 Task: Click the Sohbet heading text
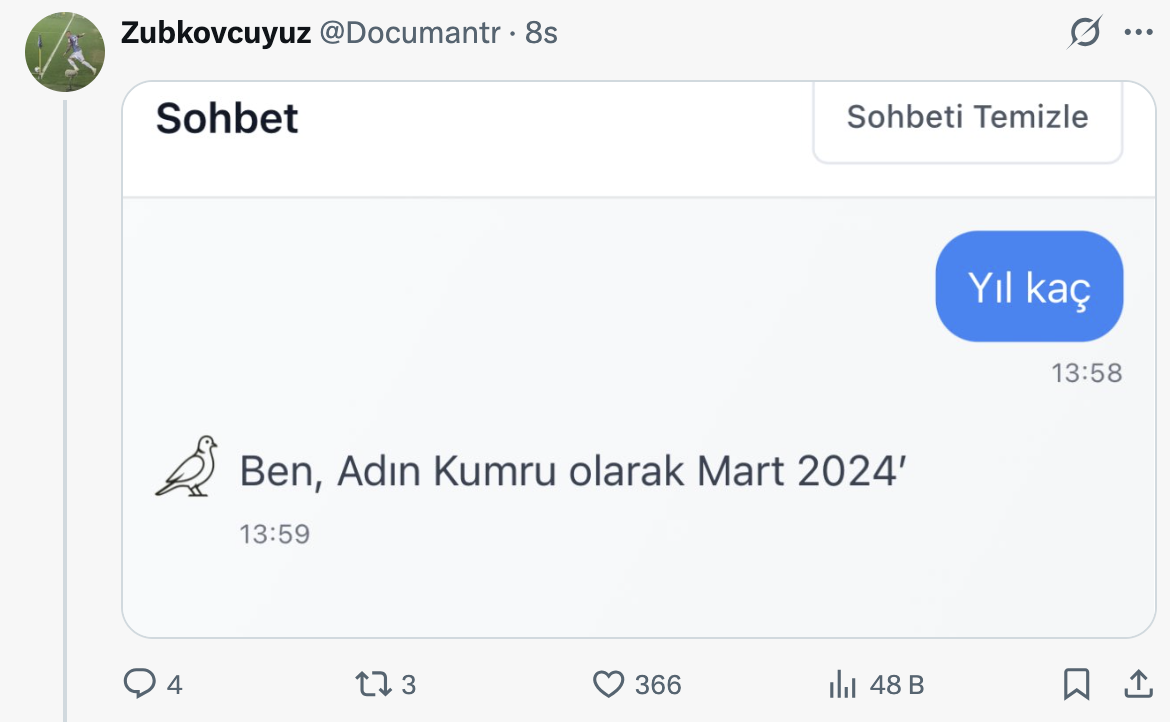tap(227, 119)
